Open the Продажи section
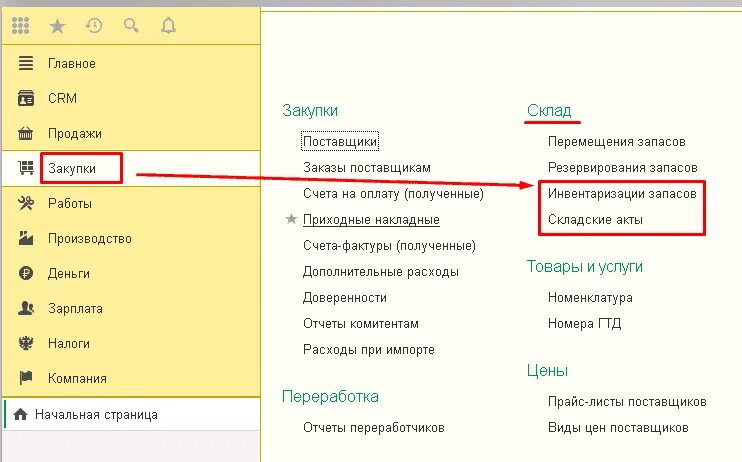 coord(75,133)
